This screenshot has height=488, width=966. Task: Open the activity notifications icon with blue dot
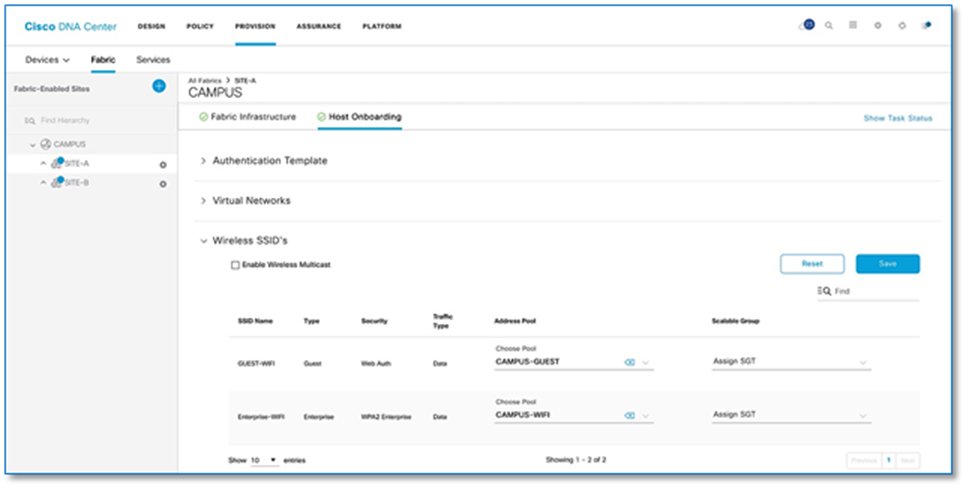coord(926,25)
